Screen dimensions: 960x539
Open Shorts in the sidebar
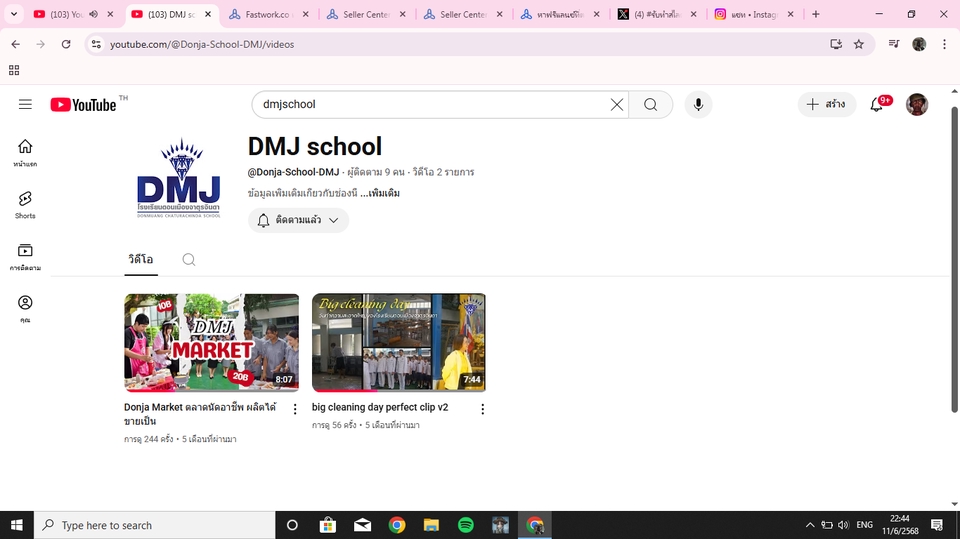click(x=25, y=204)
